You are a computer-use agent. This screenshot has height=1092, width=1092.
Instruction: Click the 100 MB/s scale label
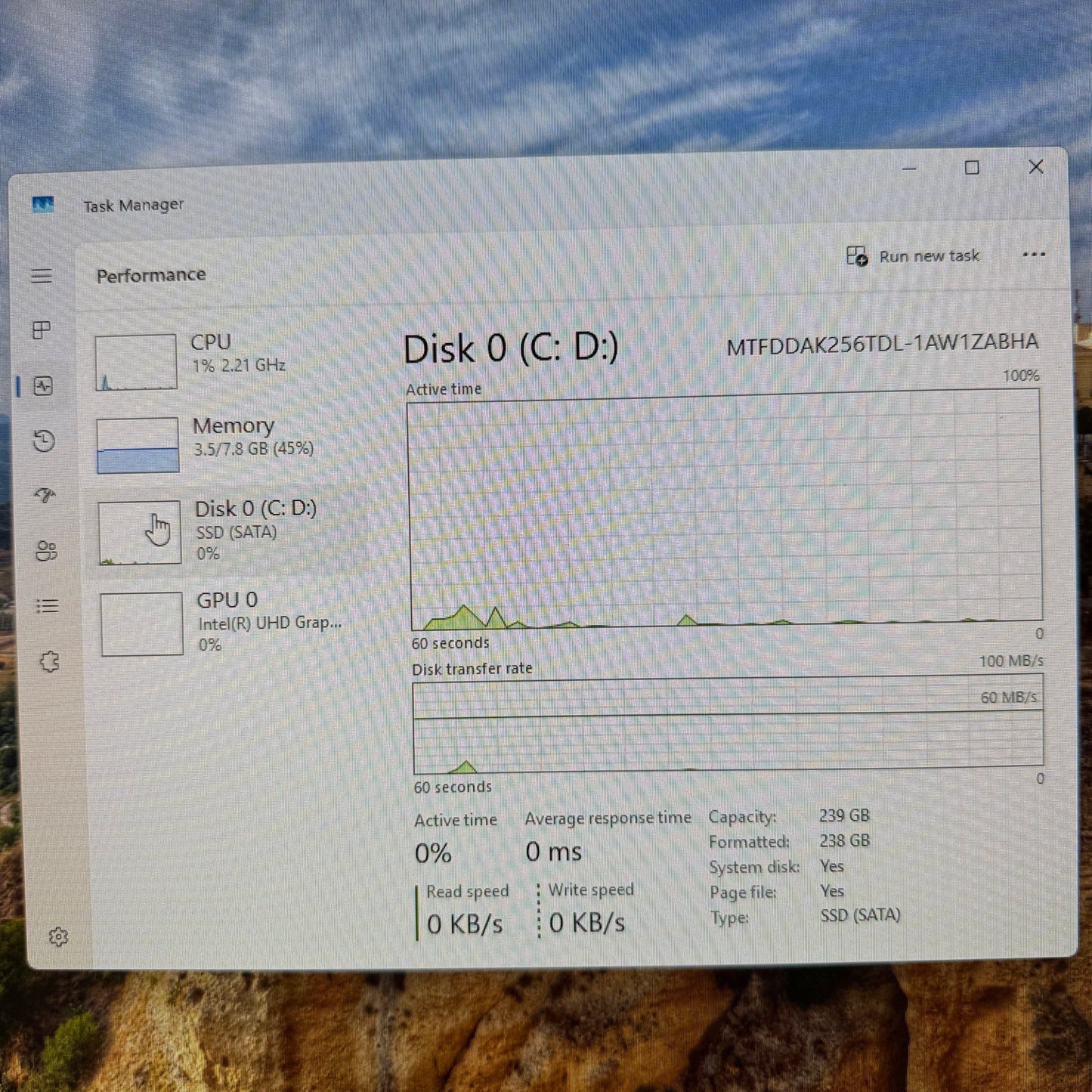pos(1011,660)
